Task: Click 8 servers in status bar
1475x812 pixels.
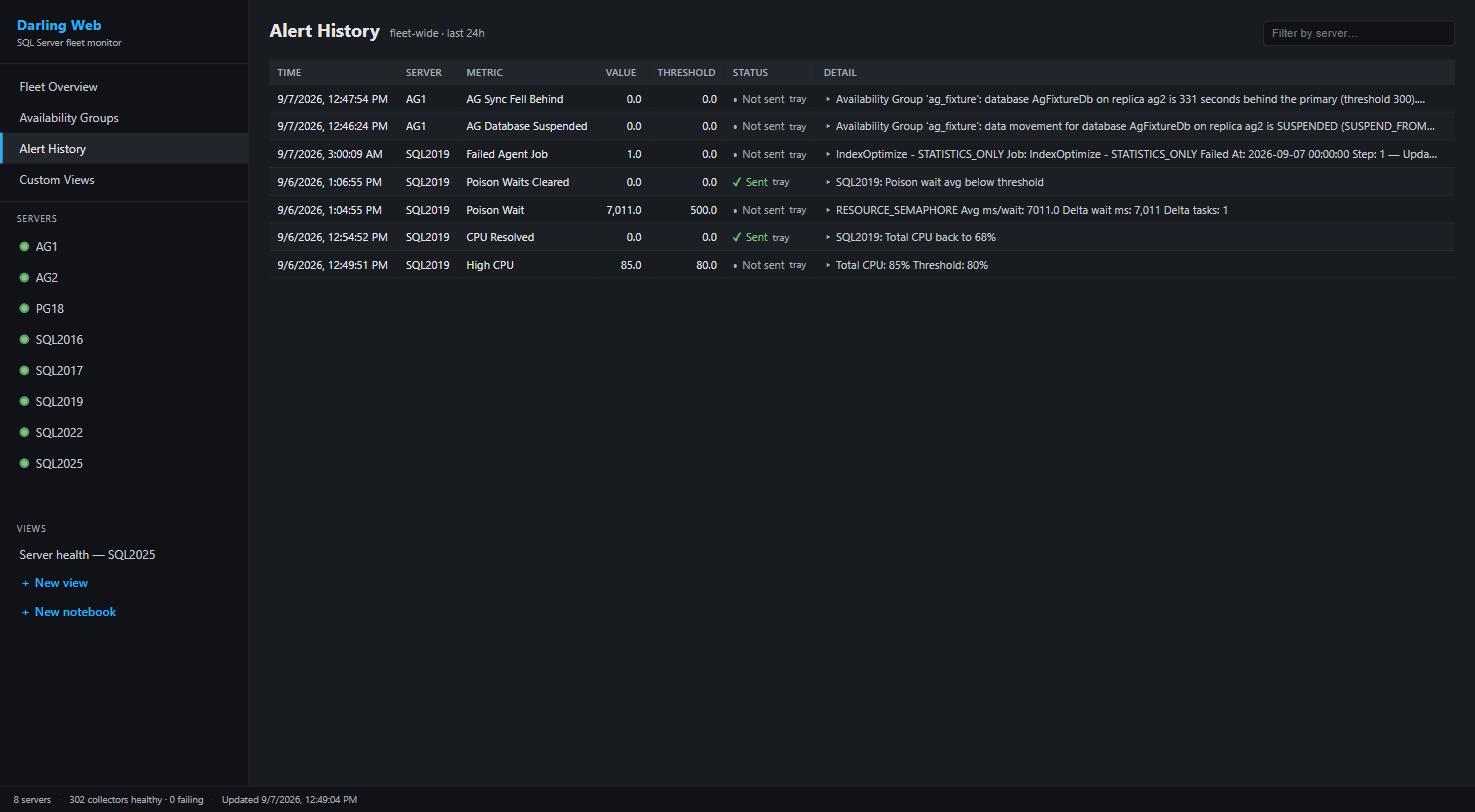Action: (x=32, y=800)
